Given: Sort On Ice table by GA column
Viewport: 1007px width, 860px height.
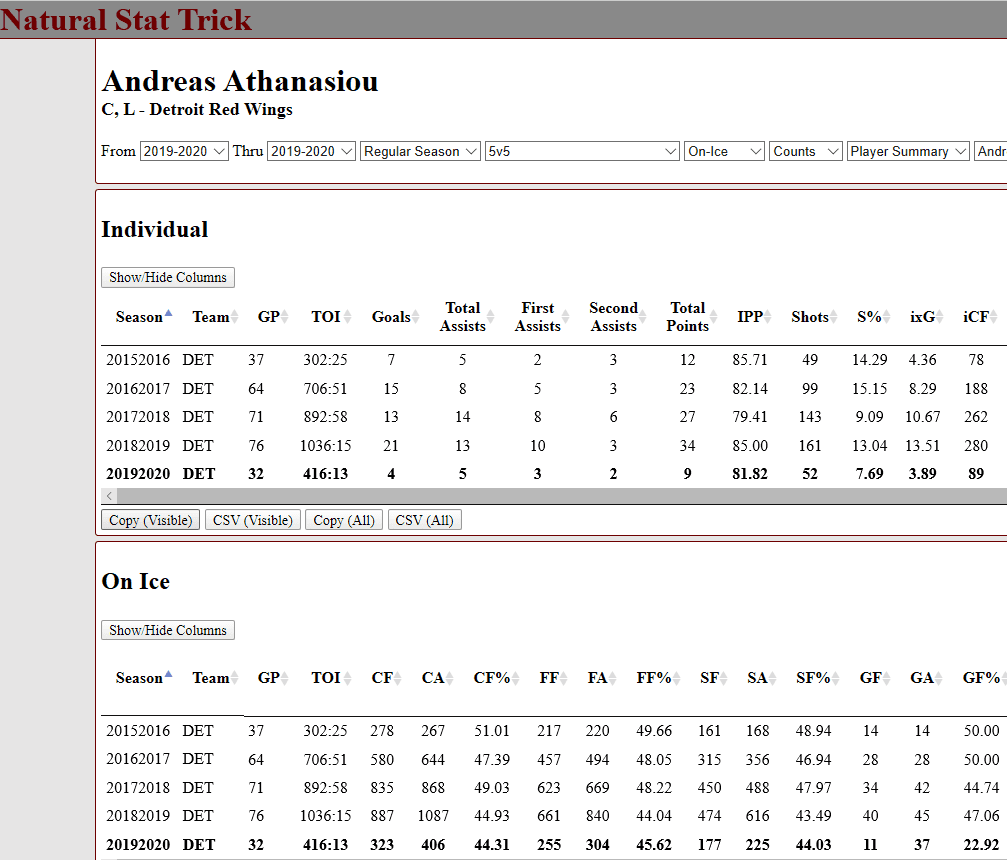Looking at the screenshot, I should pos(922,678).
